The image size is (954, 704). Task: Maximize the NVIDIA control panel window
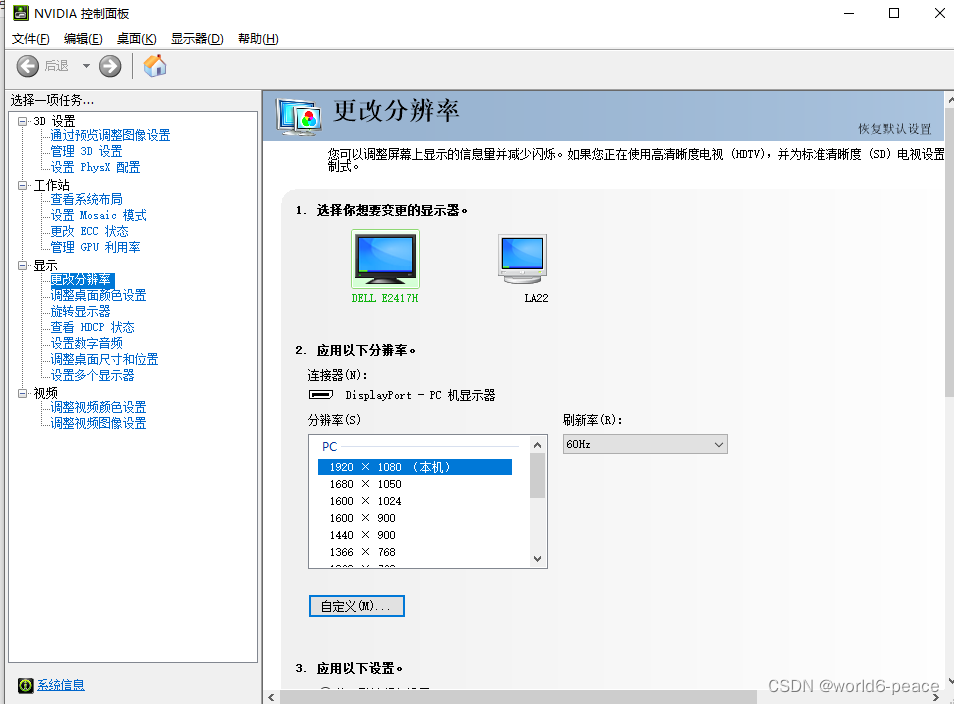pyautogui.click(x=894, y=13)
